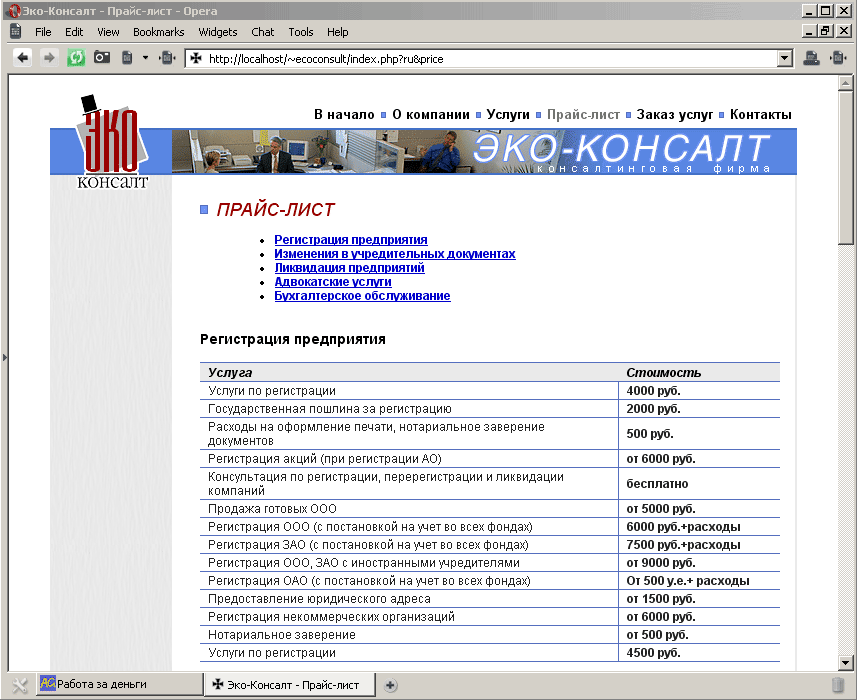
Task: Click the Регистрация акций (при регистрации АО) row
Action: tap(489, 458)
